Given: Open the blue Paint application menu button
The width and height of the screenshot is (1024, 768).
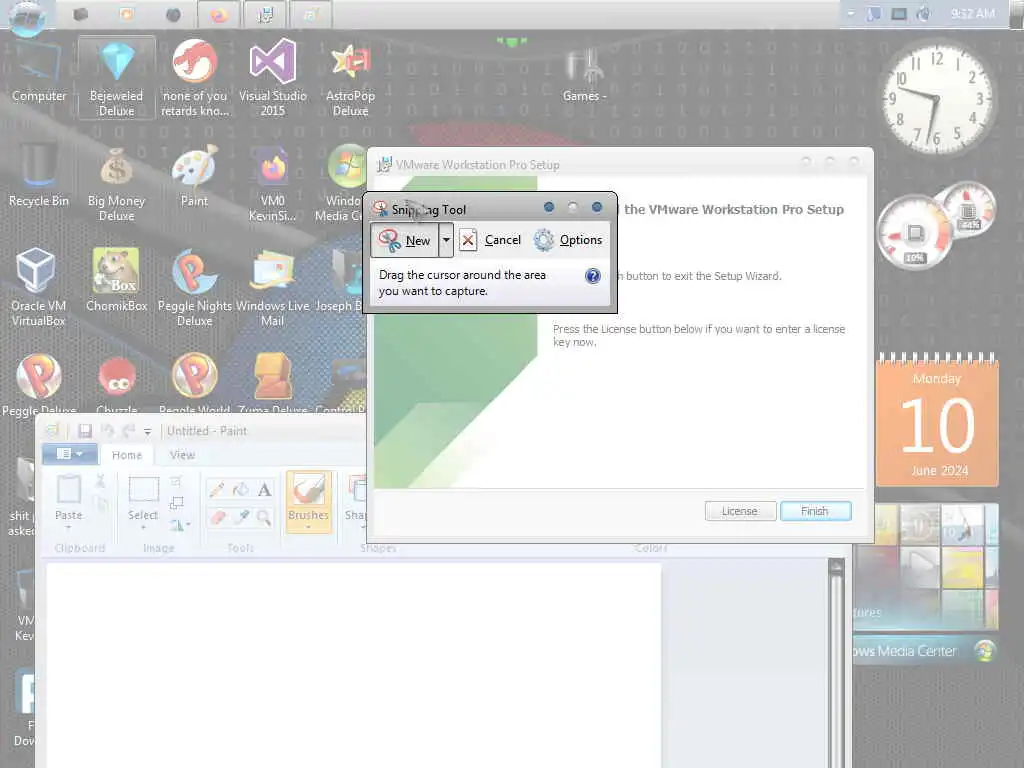Looking at the screenshot, I should (x=69, y=454).
